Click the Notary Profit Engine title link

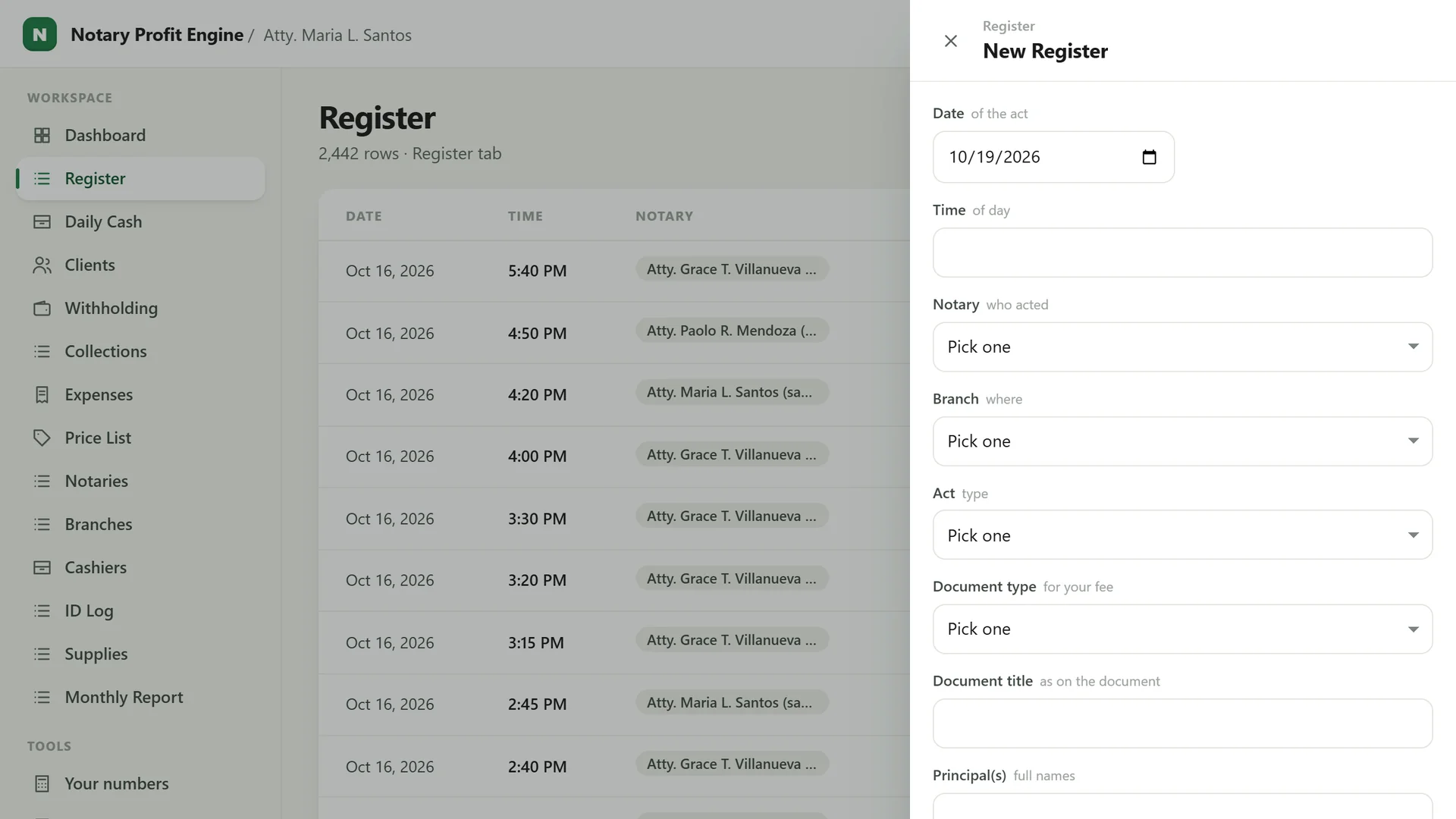tap(157, 35)
